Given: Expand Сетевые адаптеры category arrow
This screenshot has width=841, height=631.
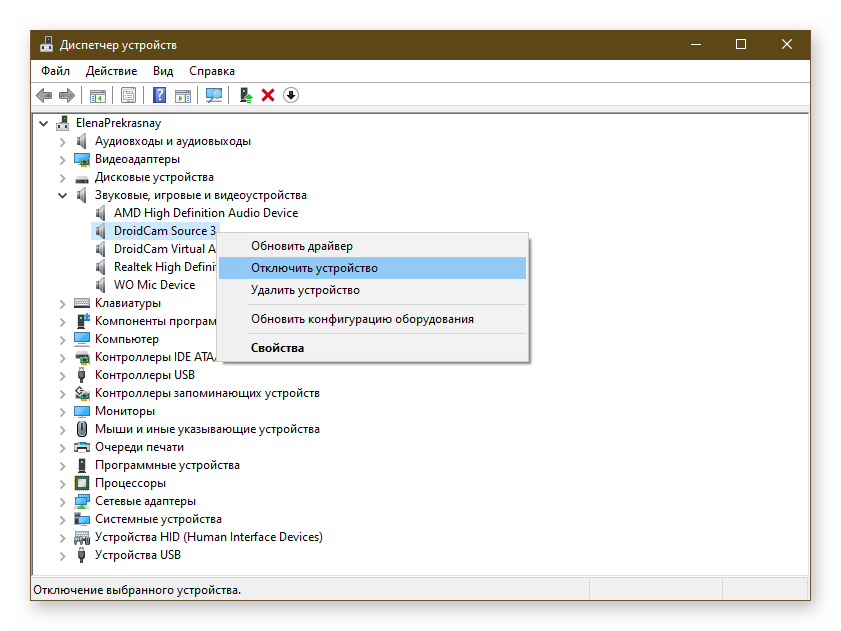Looking at the screenshot, I should (x=62, y=502).
